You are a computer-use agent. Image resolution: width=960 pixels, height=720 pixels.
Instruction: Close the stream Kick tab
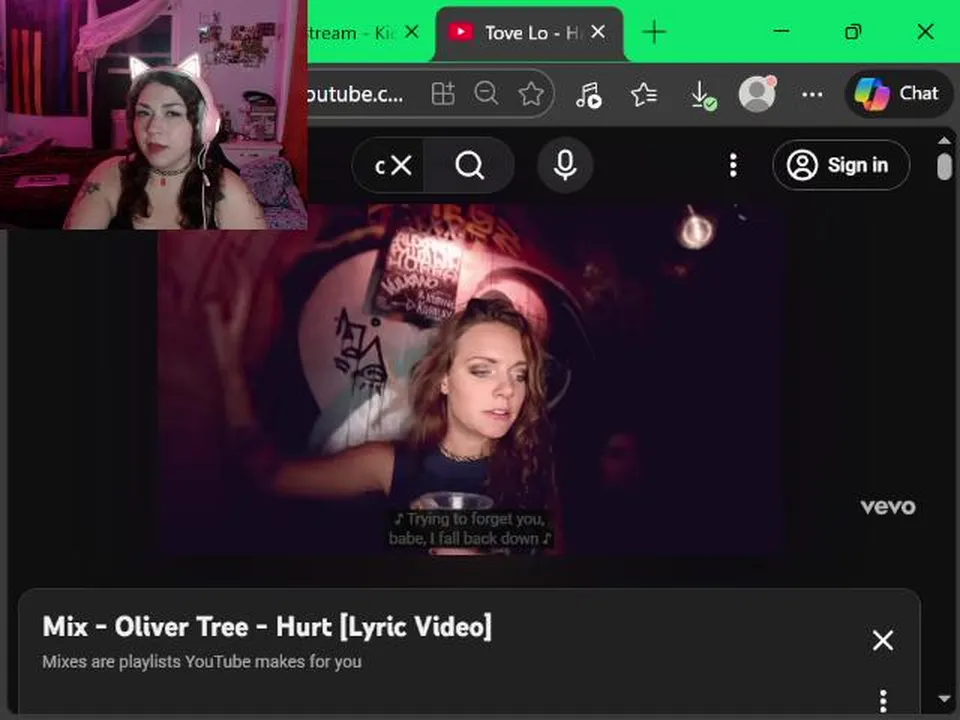click(412, 32)
